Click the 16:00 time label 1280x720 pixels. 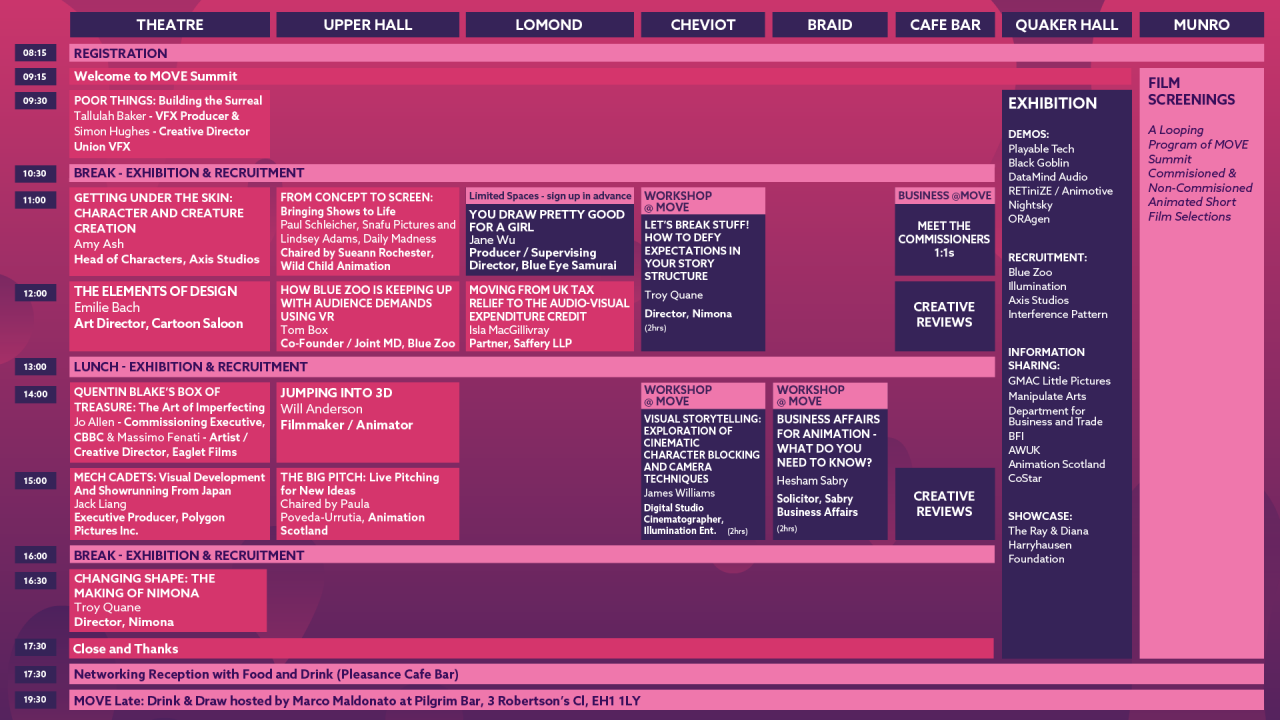pos(35,555)
